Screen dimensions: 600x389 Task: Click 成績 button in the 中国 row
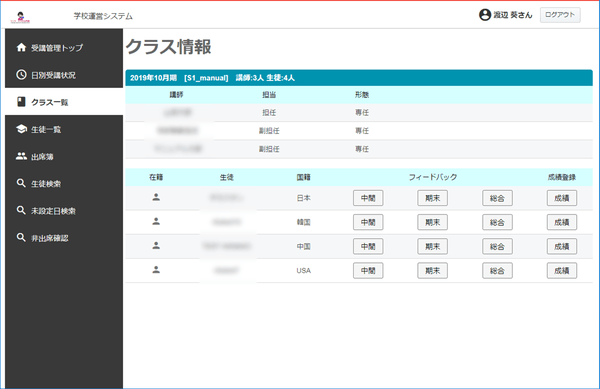(562, 246)
